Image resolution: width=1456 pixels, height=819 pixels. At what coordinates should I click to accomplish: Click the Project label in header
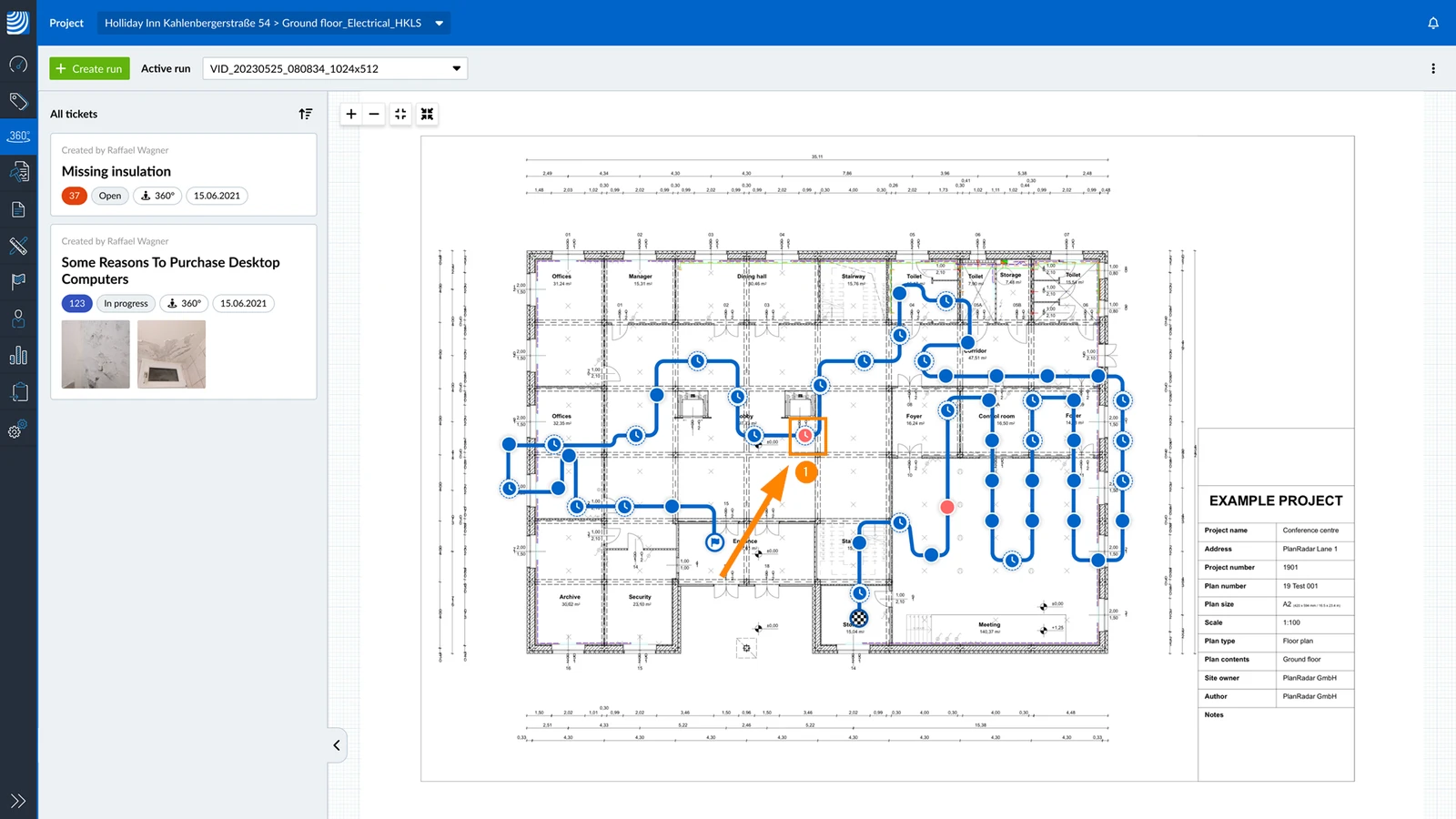coord(66,23)
